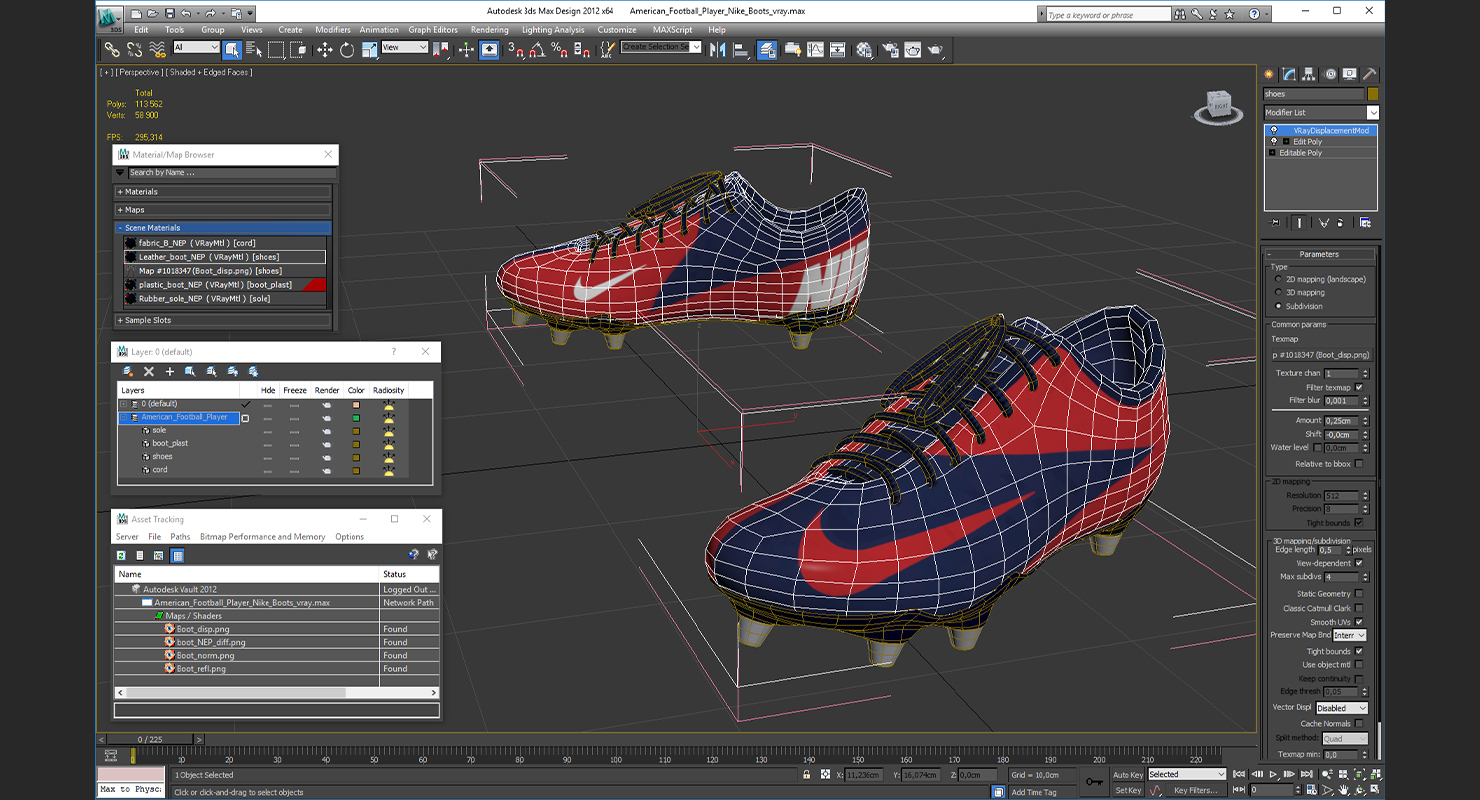The width and height of the screenshot is (1480, 800).
Task: Choose the Select and Rotate tool
Action: pyautogui.click(x=347, y=49)
